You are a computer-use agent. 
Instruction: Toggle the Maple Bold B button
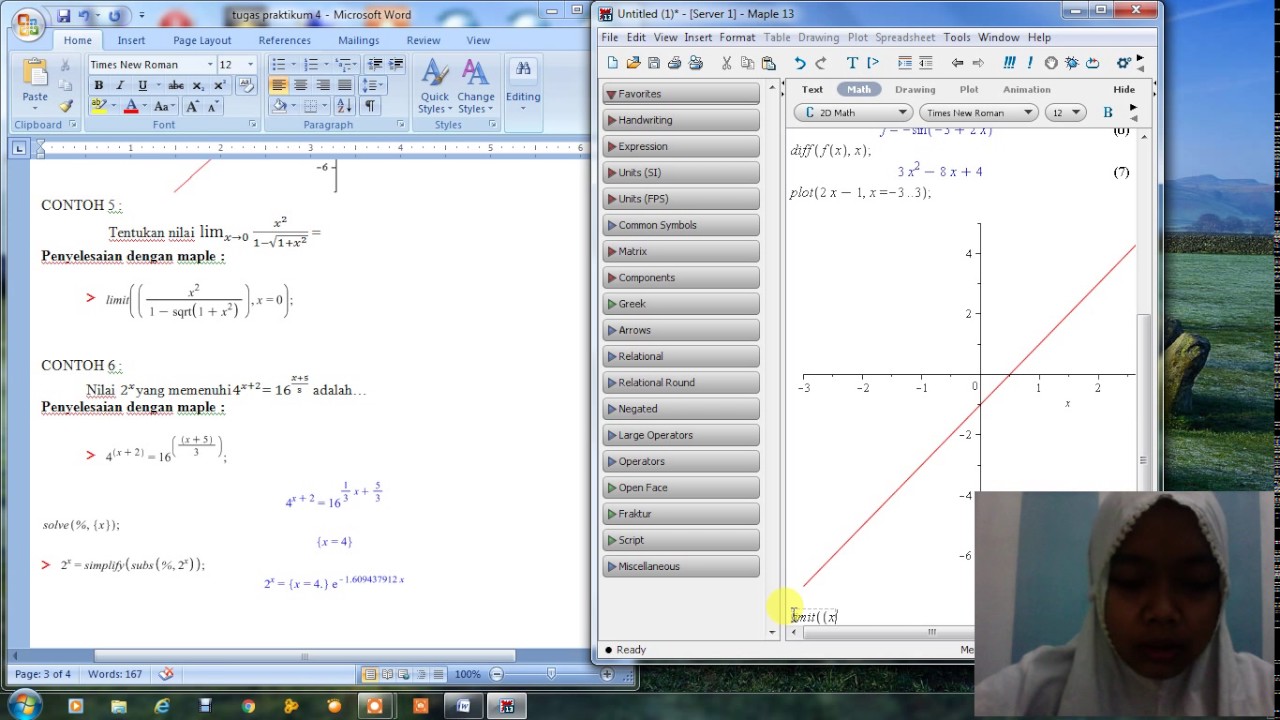click(1108, 113)
